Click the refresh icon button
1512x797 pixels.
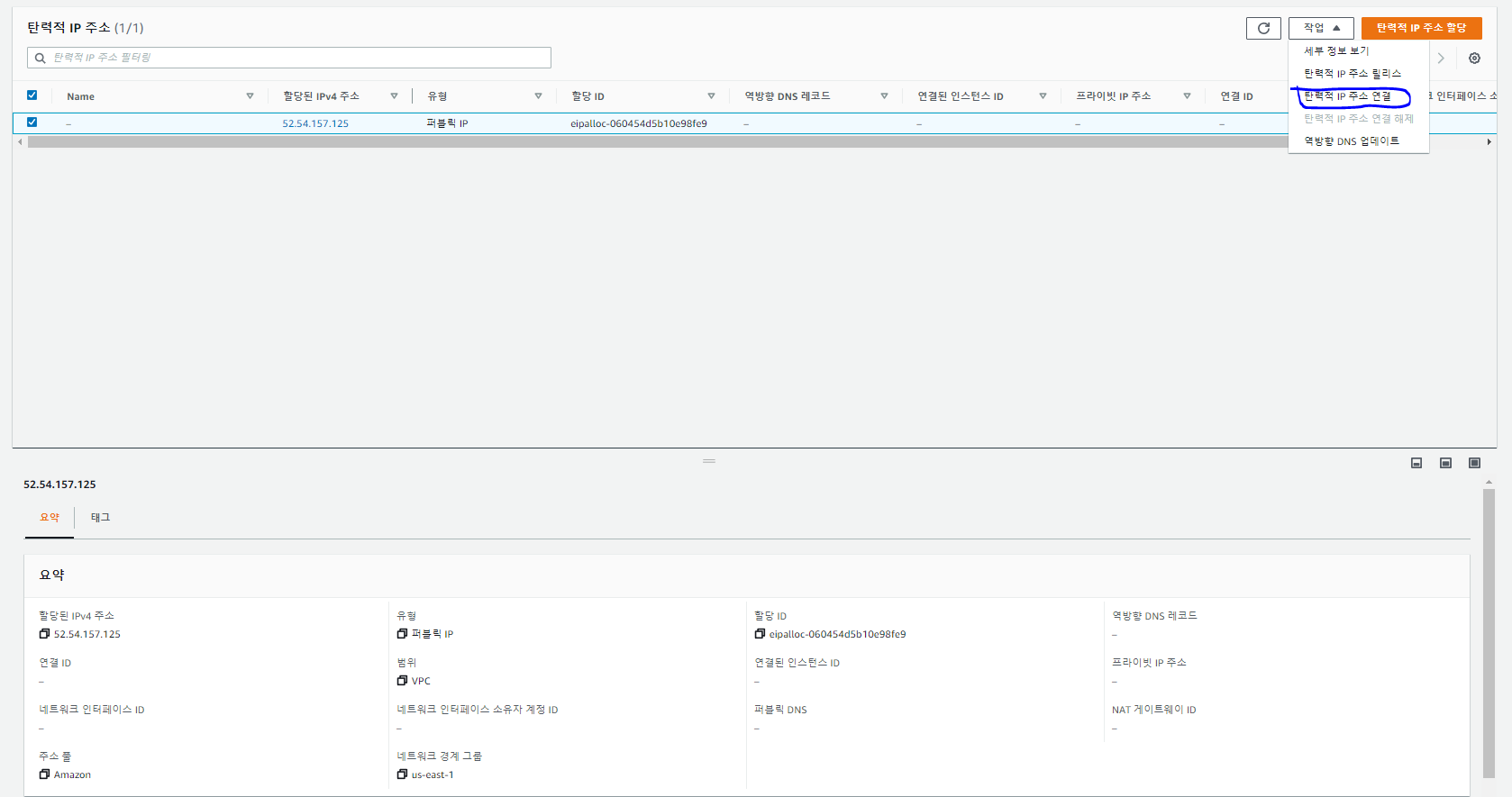(x=1263, y=28)
